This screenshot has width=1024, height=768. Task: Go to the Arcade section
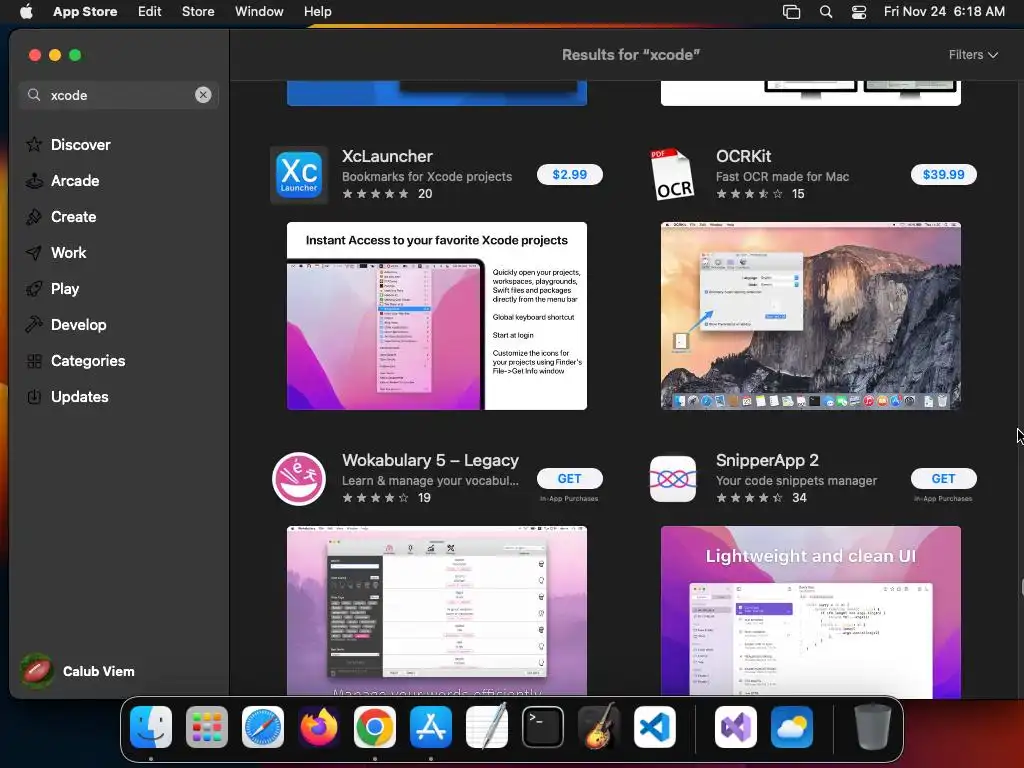(120, 180)
